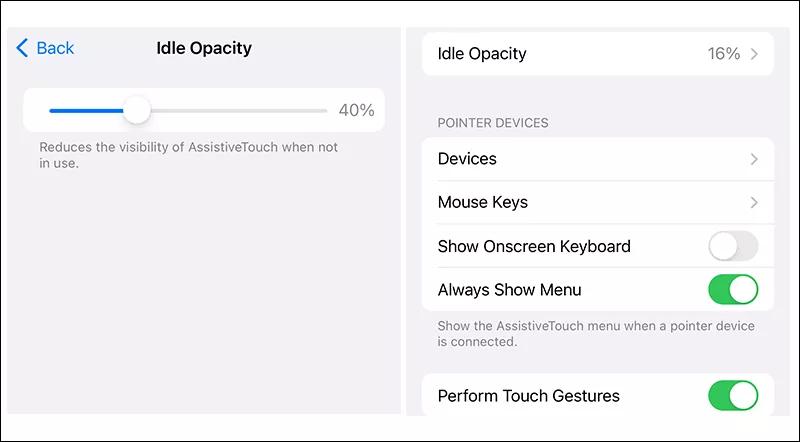Click the chevron on the Devices row
Screen dimensions: 800x442
point(755,159)
